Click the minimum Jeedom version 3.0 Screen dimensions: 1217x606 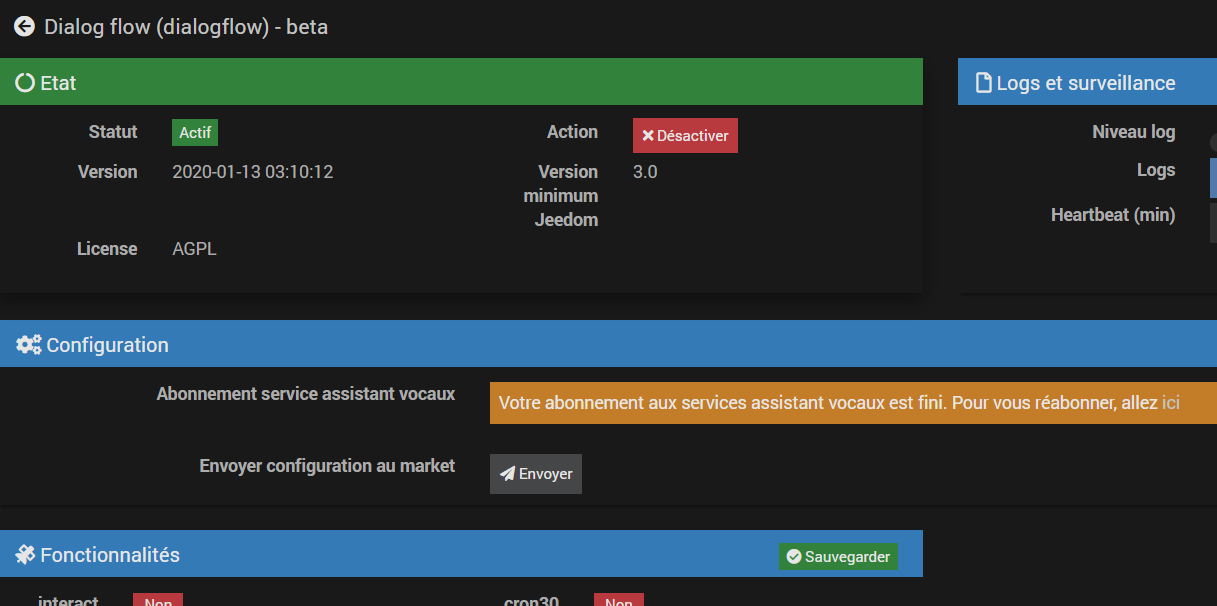pos(645,172)
